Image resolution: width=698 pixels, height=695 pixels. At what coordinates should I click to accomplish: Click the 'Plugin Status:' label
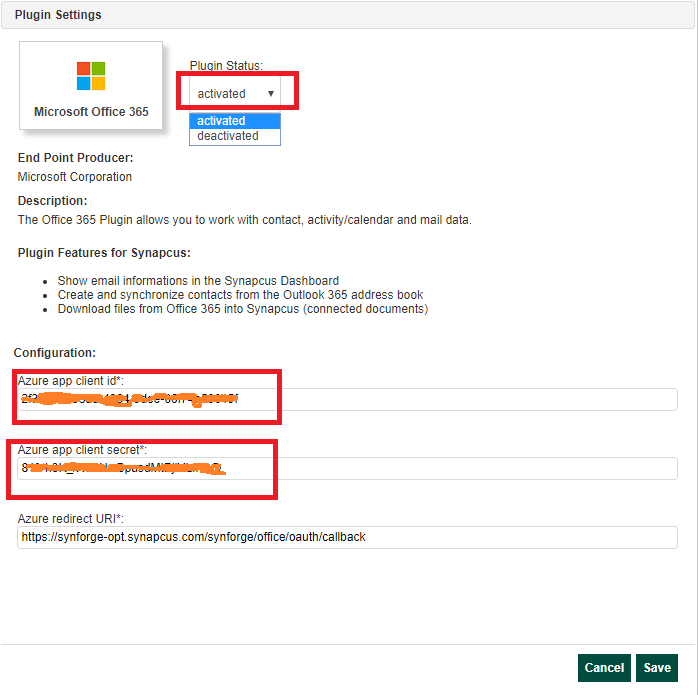pos(226,66)
